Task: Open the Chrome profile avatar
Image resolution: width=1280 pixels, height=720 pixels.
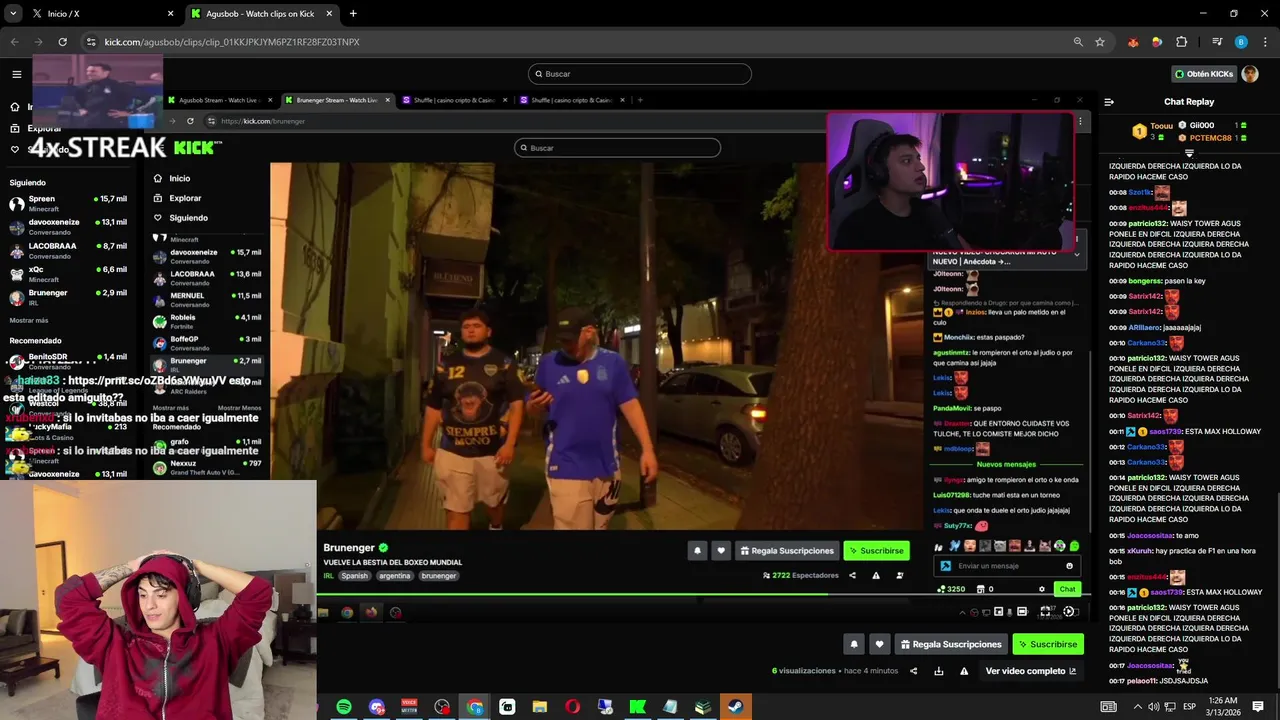Action: point(1241,42)
